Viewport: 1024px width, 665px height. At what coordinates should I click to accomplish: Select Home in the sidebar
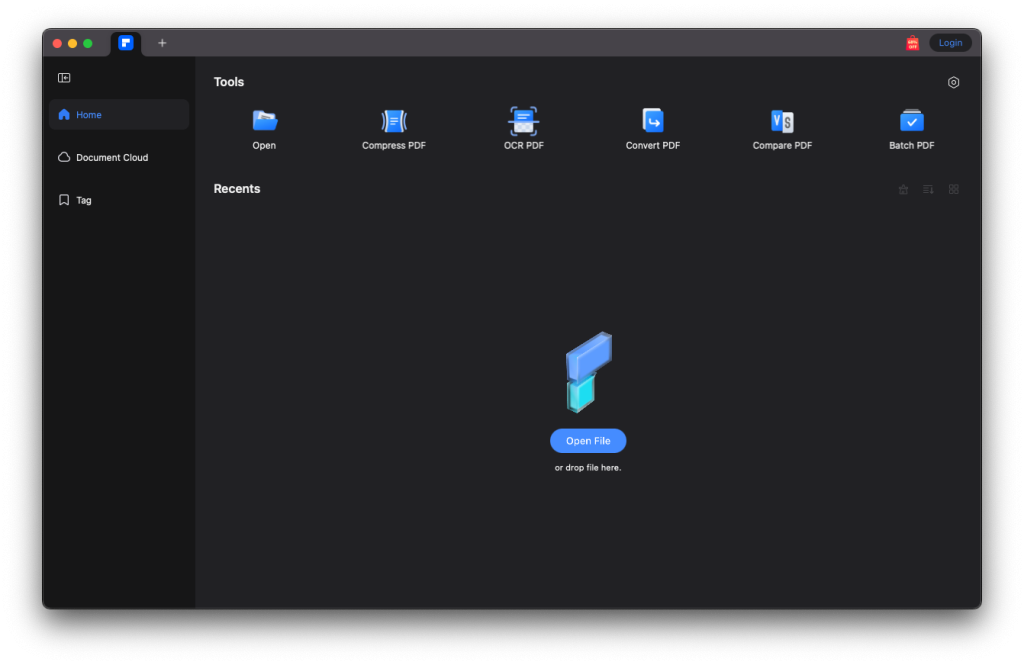pyautogui.click(x=88, y=114)
